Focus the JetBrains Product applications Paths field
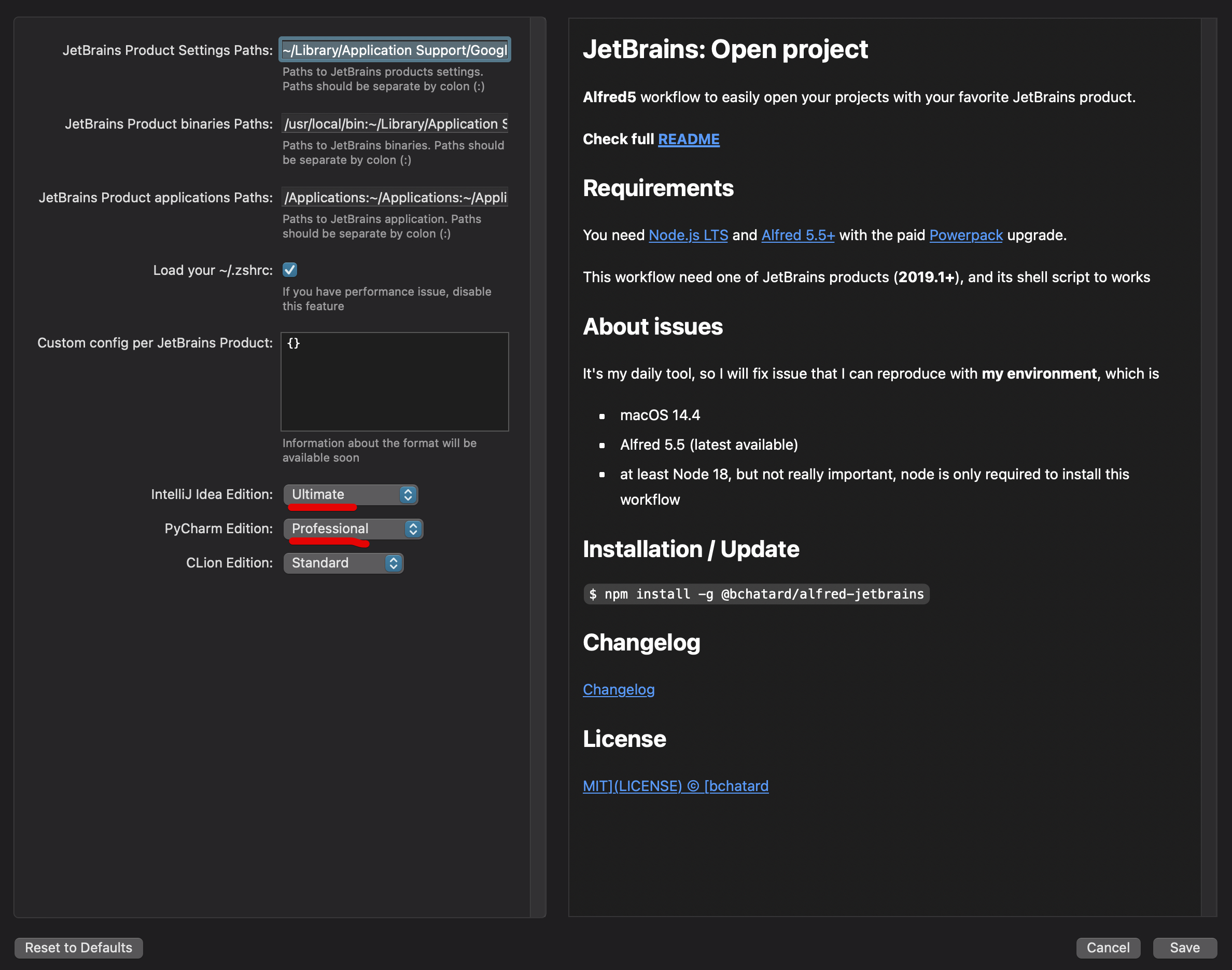1232x970 pixels. tap(395, 198)
